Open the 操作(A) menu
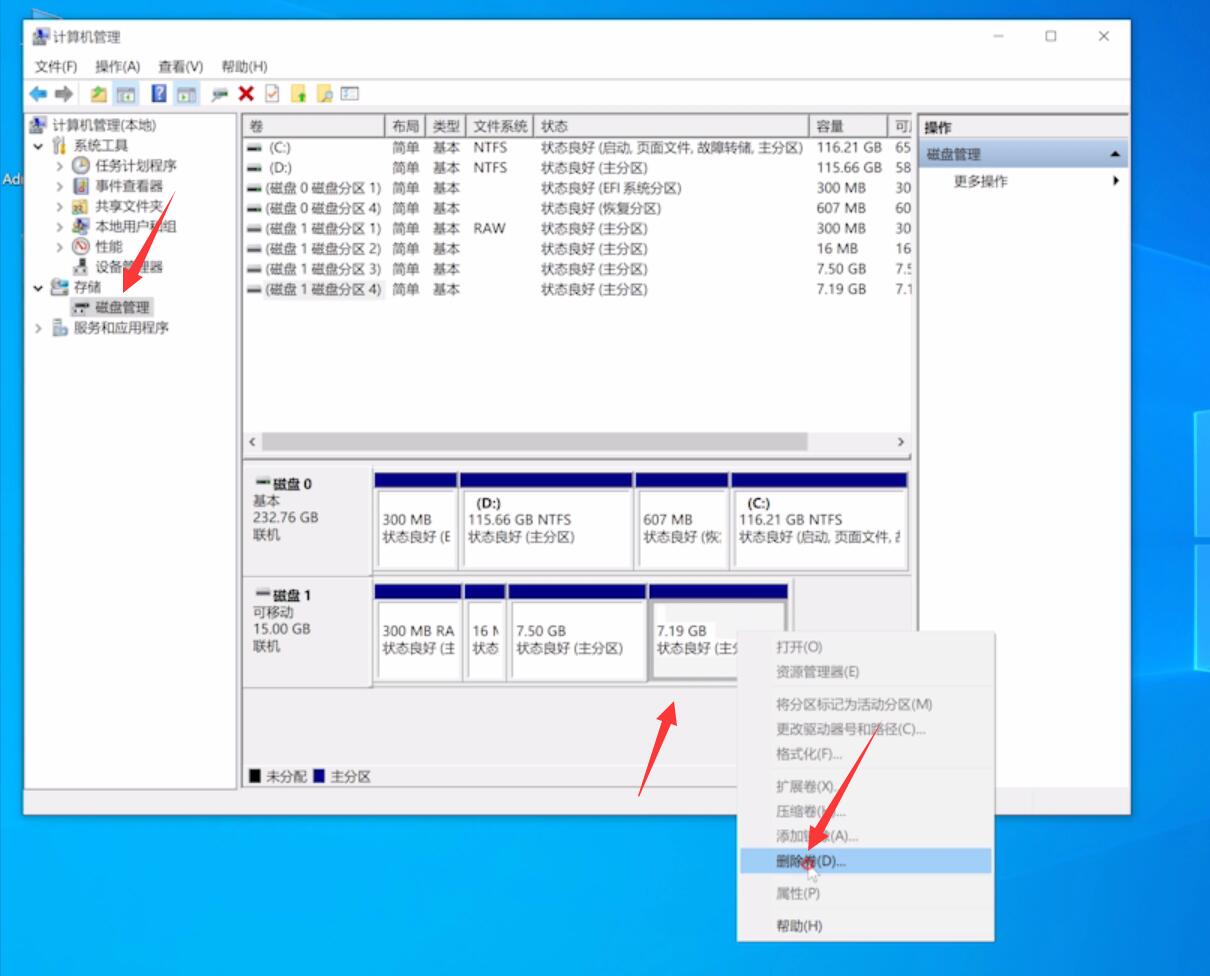This screenshot has height=976, width=1210. [x=118, y=67]
